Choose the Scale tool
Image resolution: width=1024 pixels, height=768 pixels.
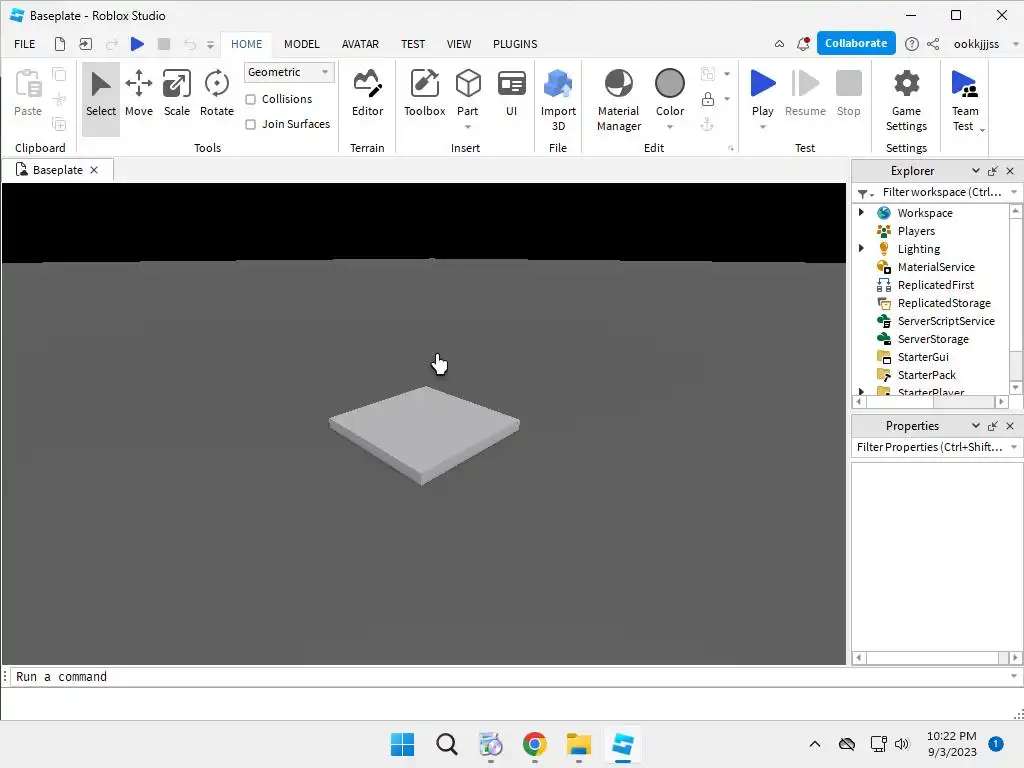pos(176,93)
